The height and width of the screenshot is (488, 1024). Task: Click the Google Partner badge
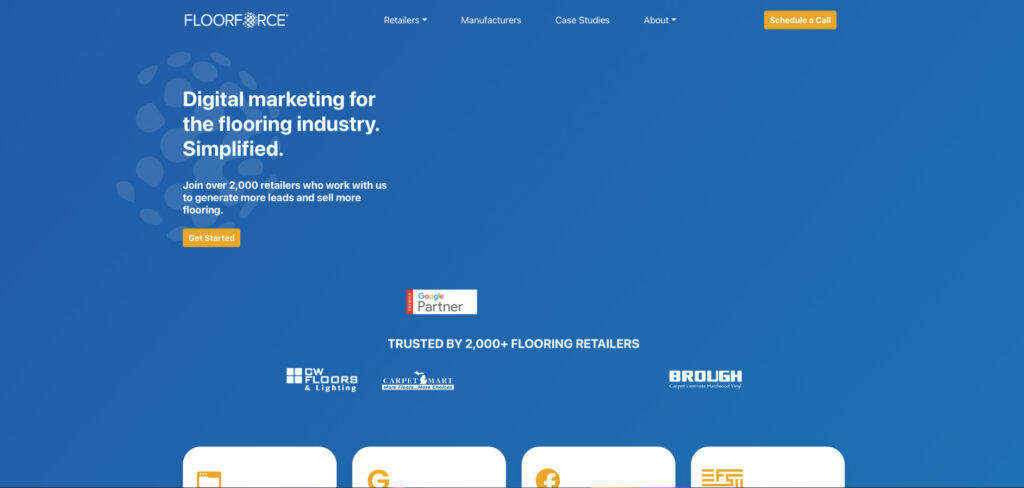(x=441, y=302)
